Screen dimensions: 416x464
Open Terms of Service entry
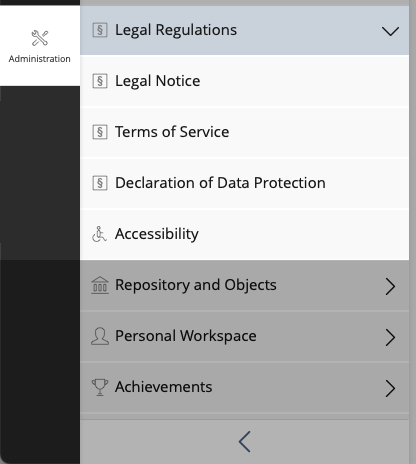pyautogui.click(x=244, y=132)
